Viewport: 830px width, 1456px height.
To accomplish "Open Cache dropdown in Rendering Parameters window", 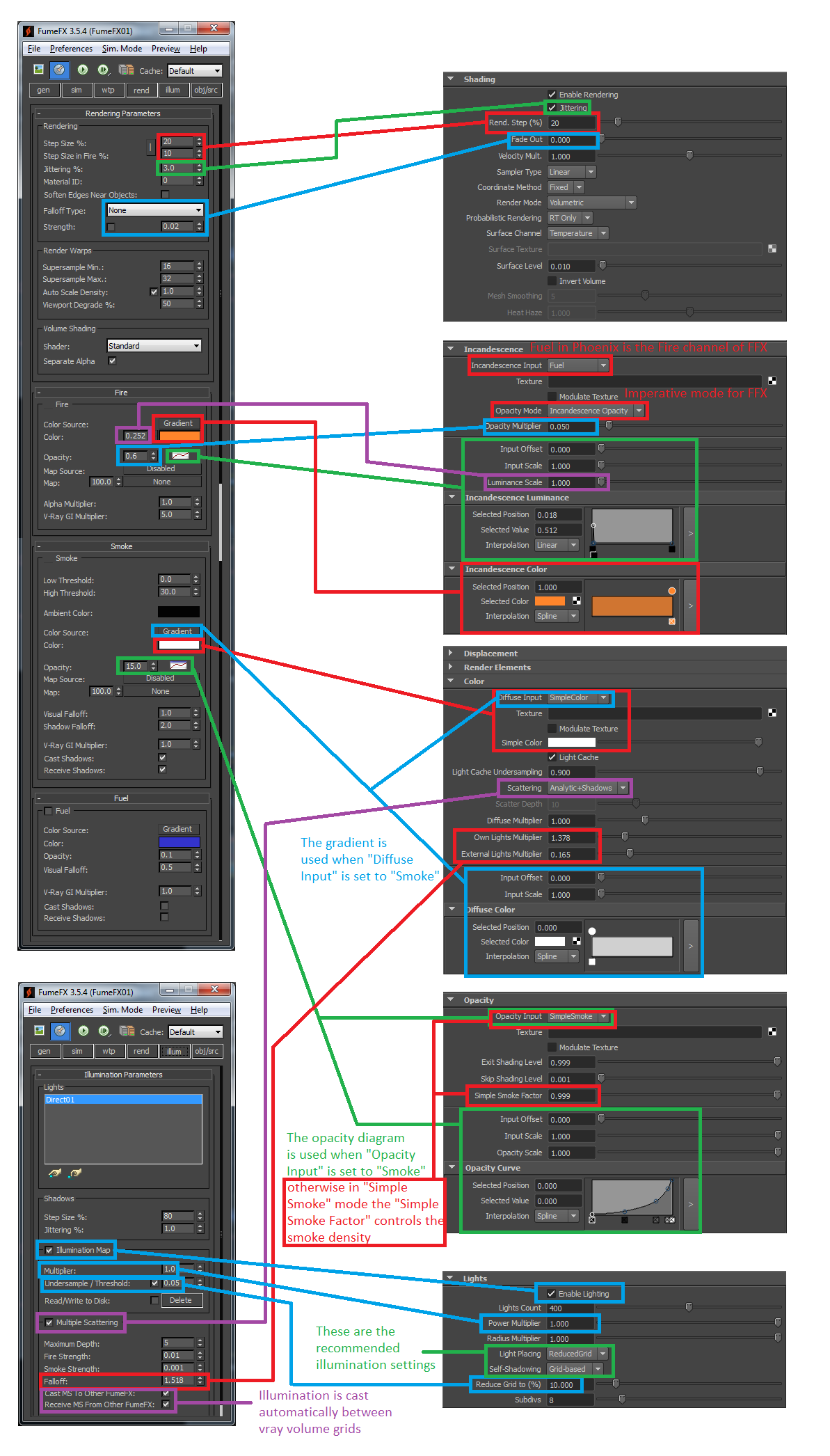I will click(x=195, y=70).
